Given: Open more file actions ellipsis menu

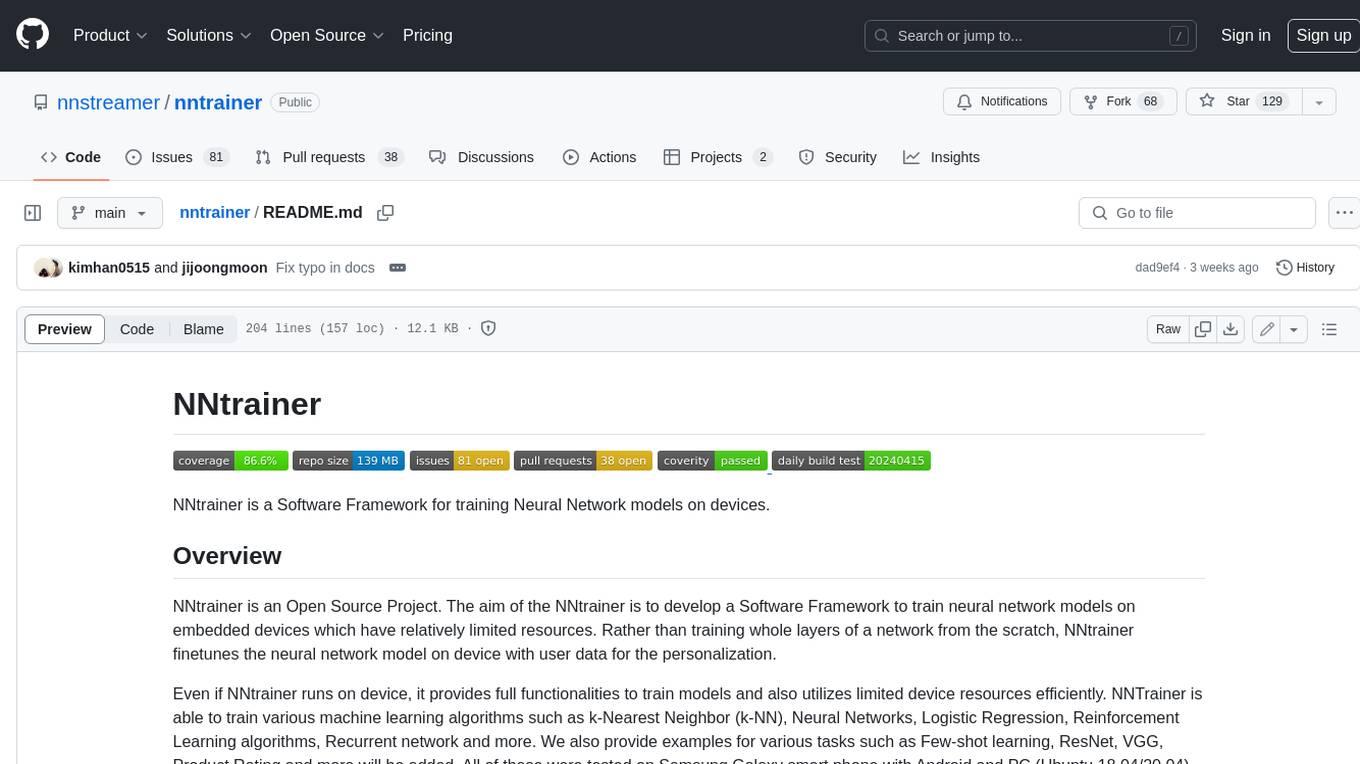Looking at the screenshot, I should [x=1344, y=213].
